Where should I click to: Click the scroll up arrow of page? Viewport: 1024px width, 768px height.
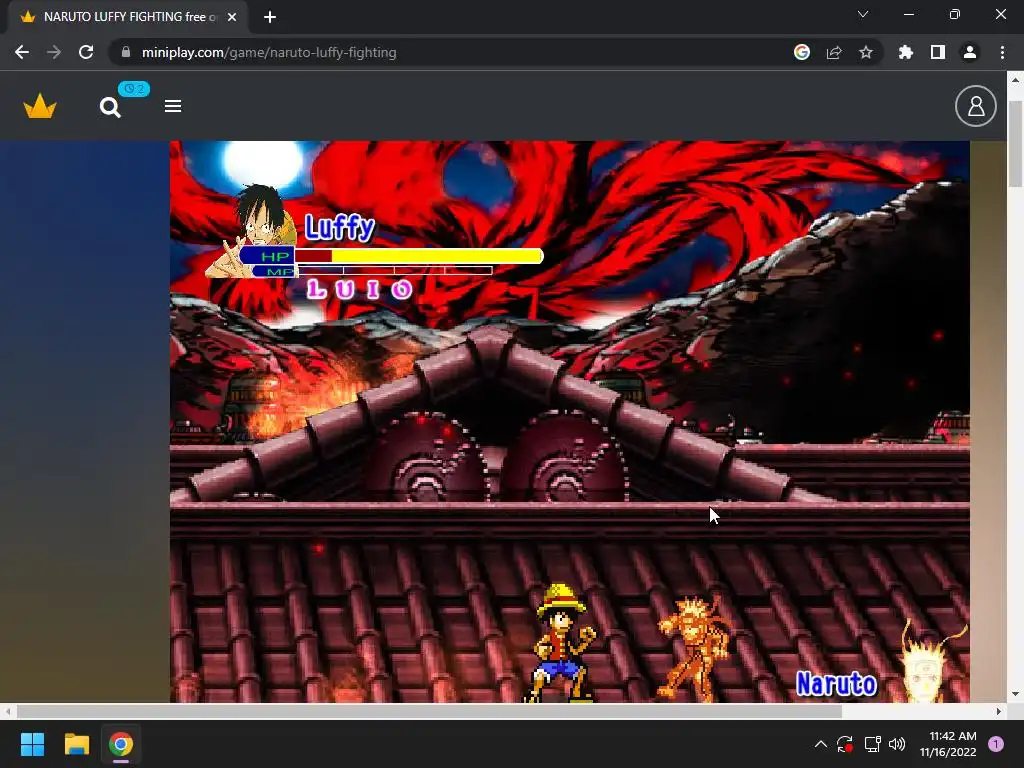(x=1015, y=80)
